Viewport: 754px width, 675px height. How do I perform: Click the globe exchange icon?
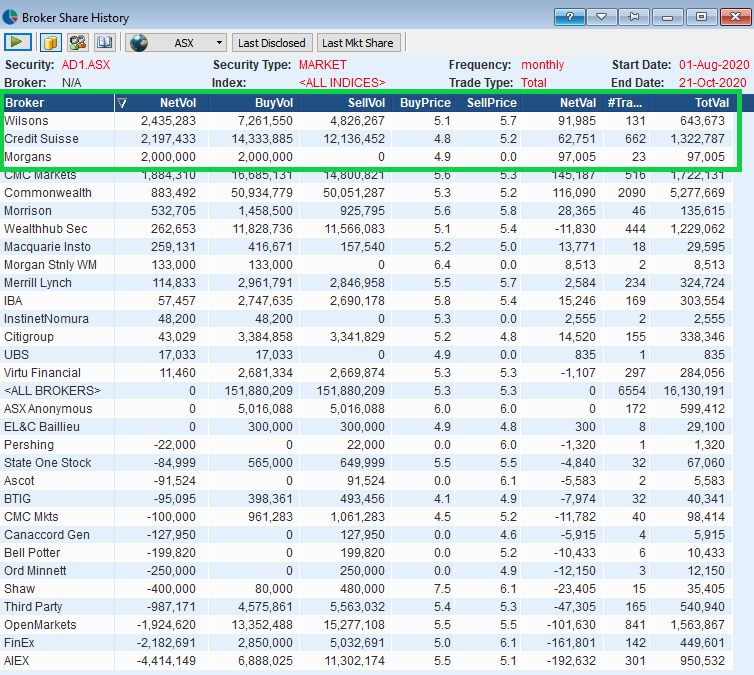(x=139, y=43)
